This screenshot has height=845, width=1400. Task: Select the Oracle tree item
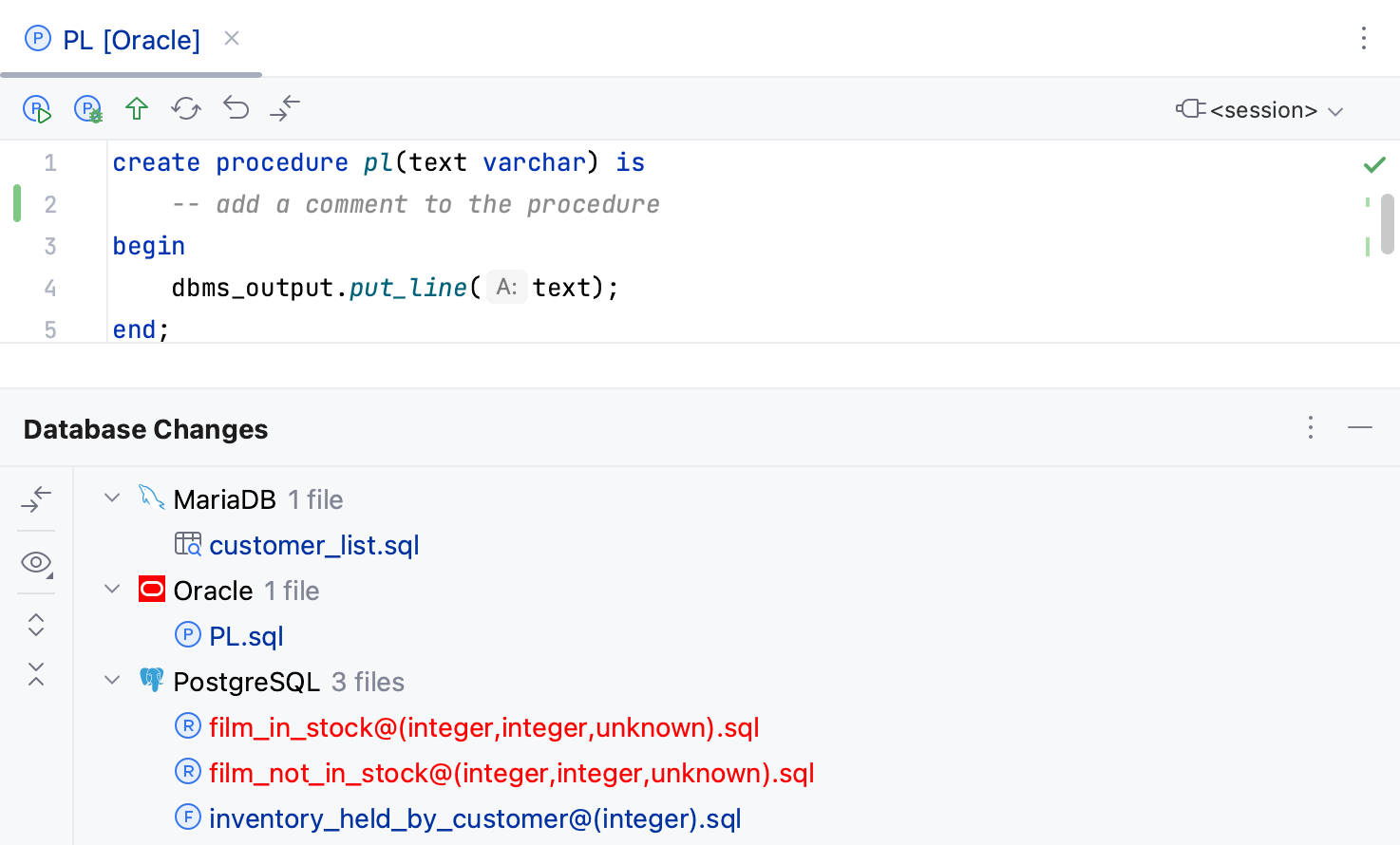pos(213,590)
